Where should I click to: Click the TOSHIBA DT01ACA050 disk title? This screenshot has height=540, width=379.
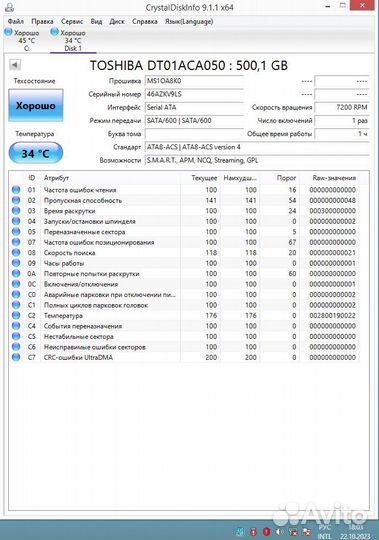point(189,65)
